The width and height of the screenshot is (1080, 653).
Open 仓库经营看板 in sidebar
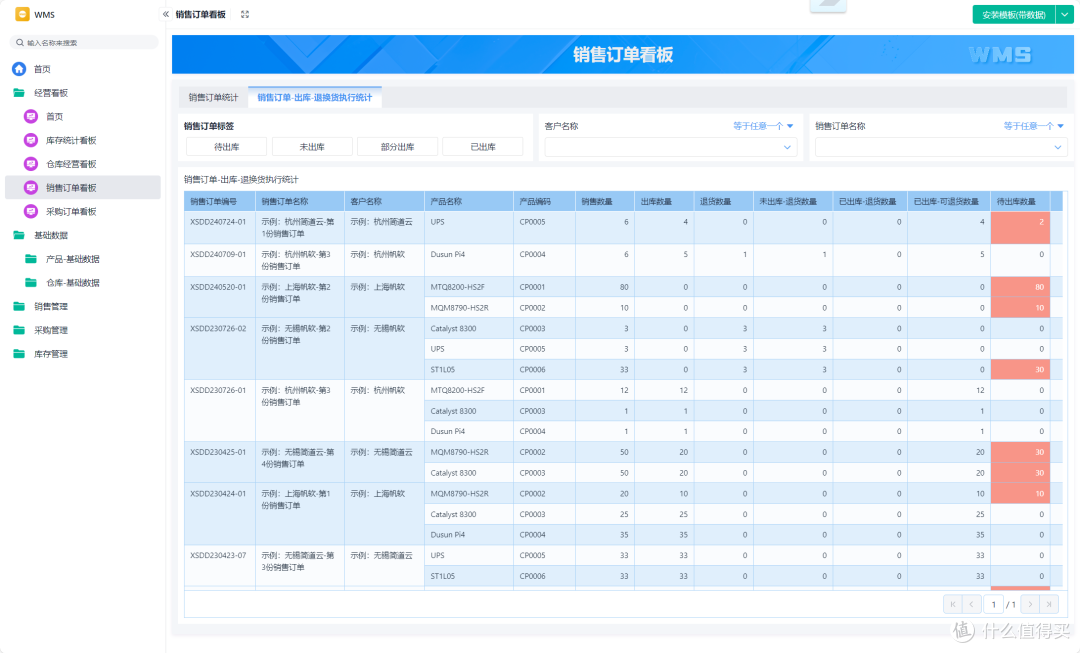(x=71, y=164)
